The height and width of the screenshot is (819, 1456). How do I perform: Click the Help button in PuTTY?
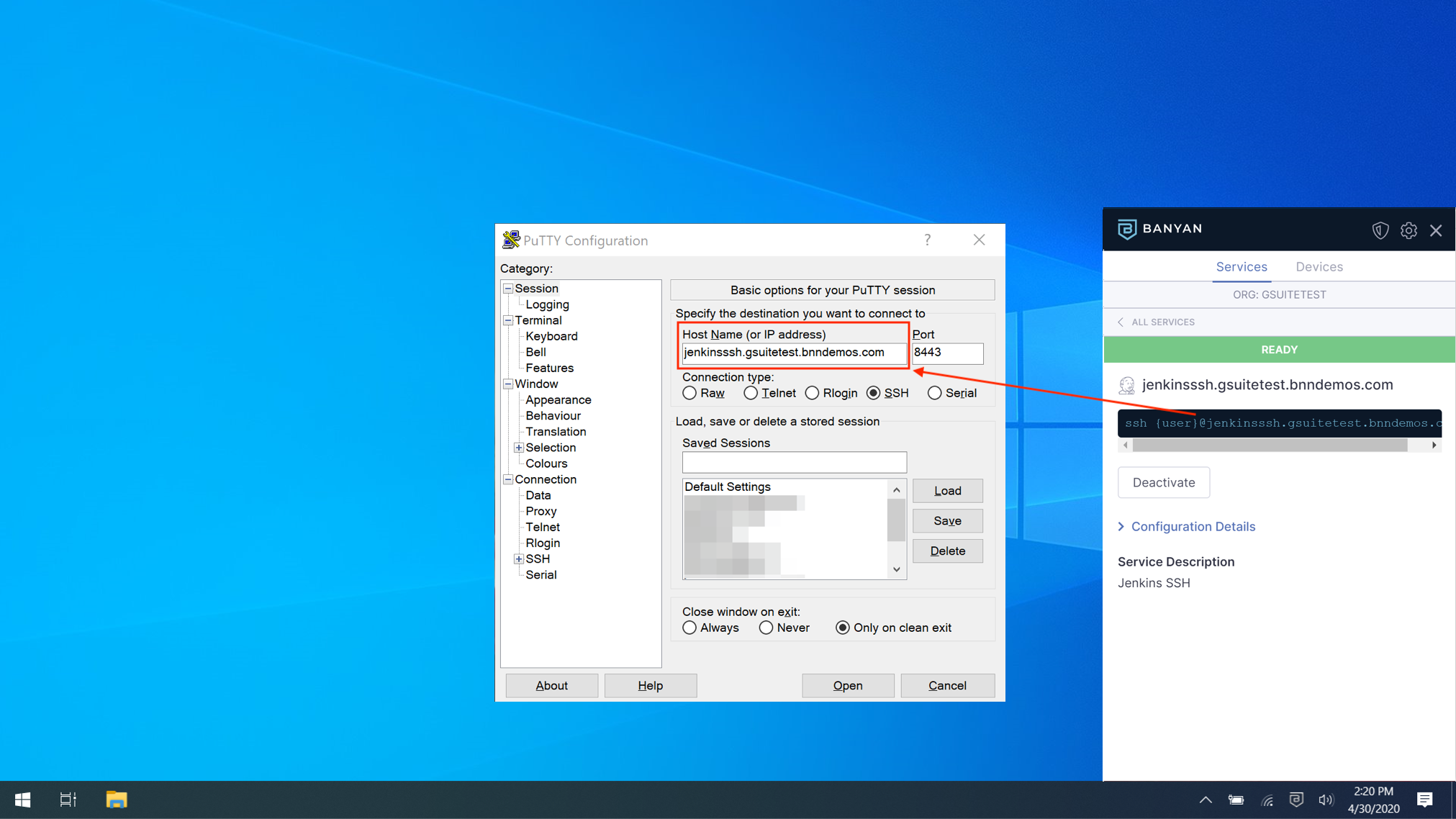(x=650, y=686)
